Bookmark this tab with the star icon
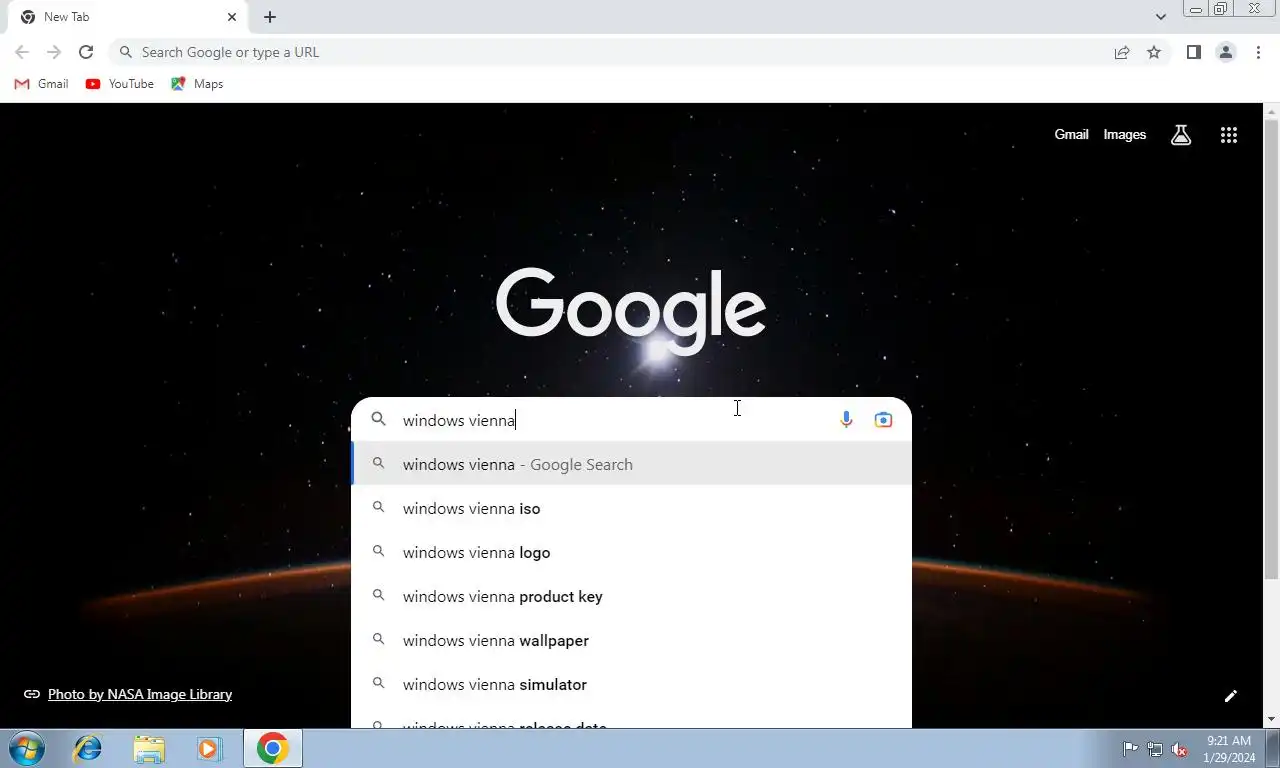 tap(1154, 52)
